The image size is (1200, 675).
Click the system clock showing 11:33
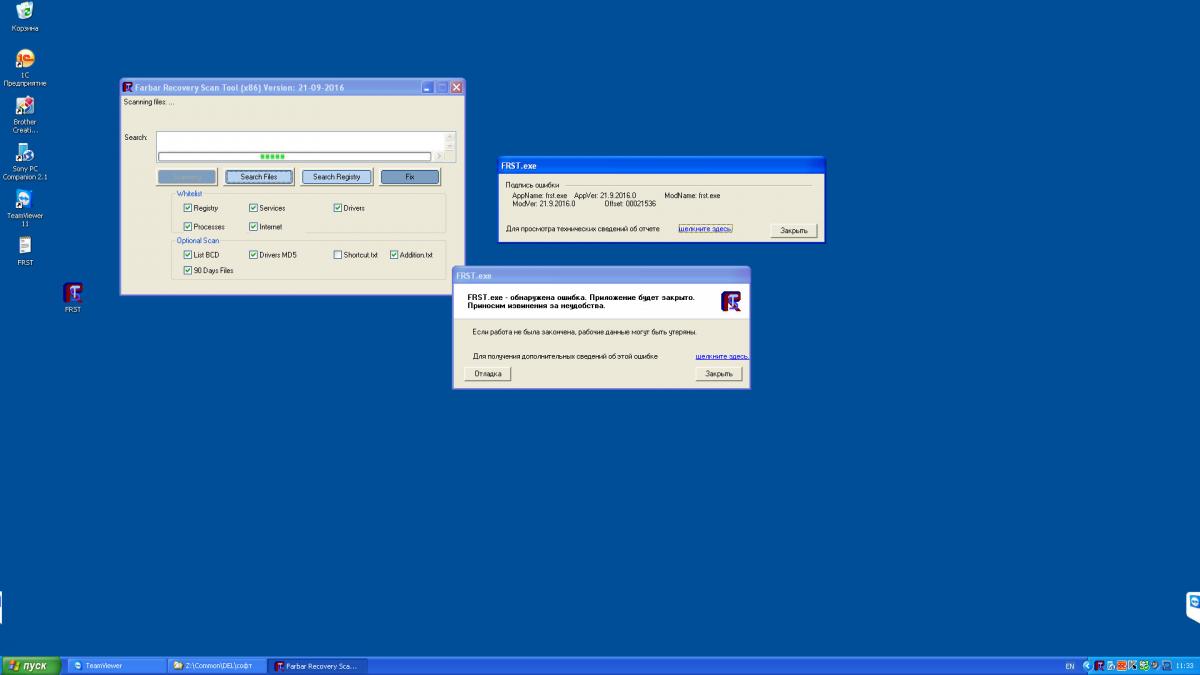[x=1185, y=666]
